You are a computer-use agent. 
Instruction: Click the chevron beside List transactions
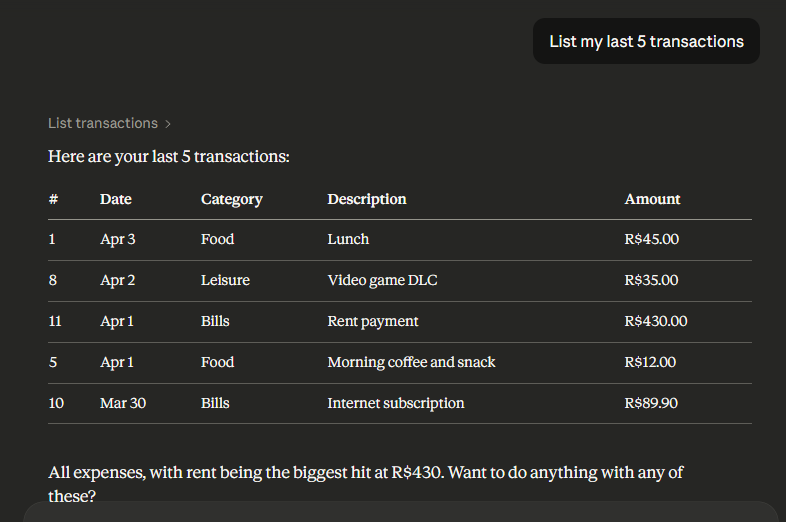point(169,124)
